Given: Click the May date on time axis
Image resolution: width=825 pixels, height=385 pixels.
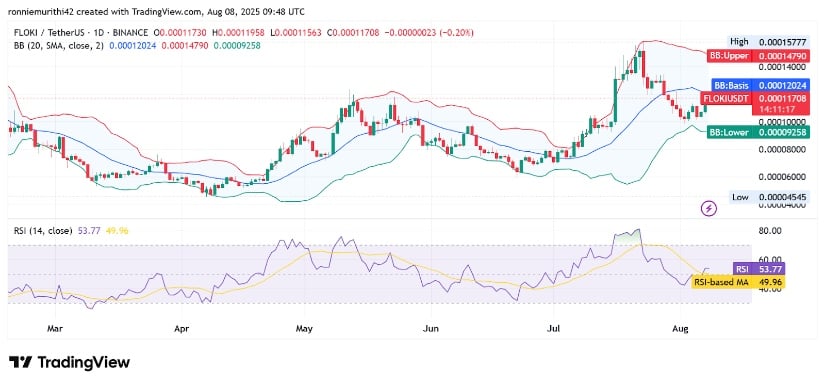Looking at the screenshot, I should pyautogui.click(x=305, y=329).
